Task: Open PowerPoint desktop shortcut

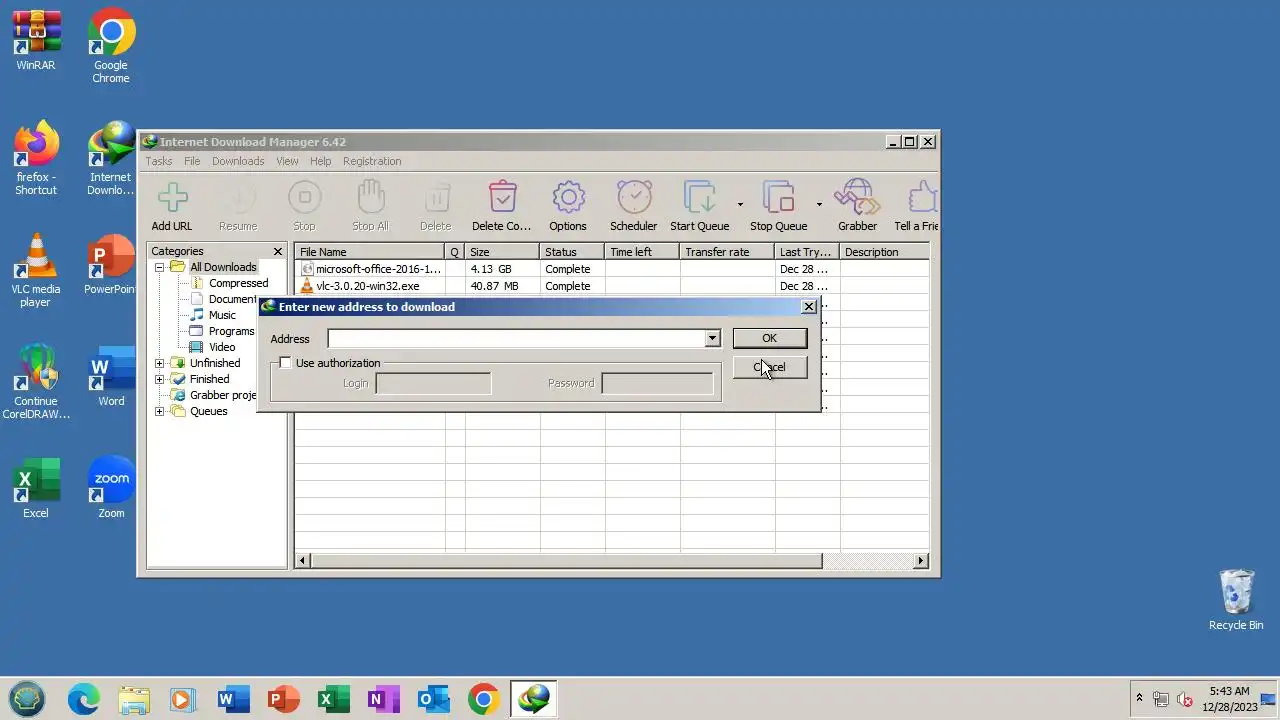Action: pos(111,265)
